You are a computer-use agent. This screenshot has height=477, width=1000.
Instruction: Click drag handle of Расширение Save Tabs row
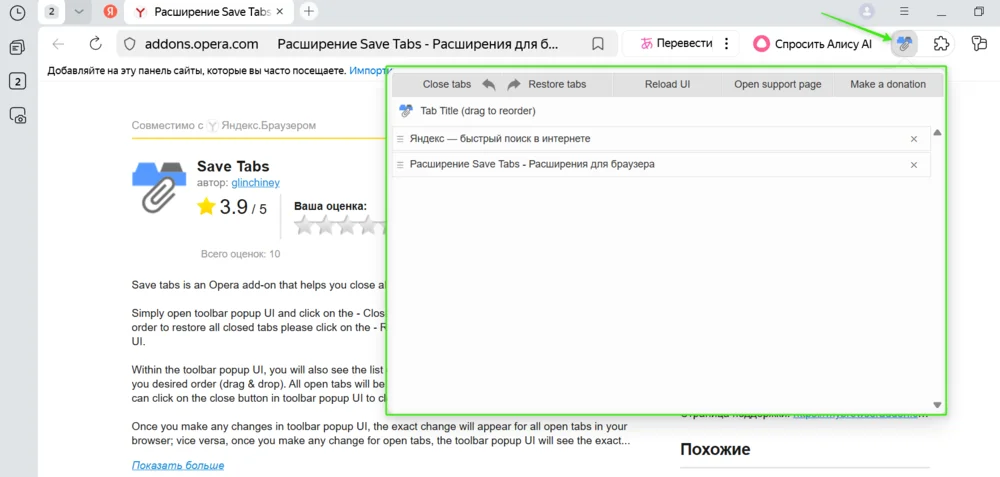click(x=401, y=165)
